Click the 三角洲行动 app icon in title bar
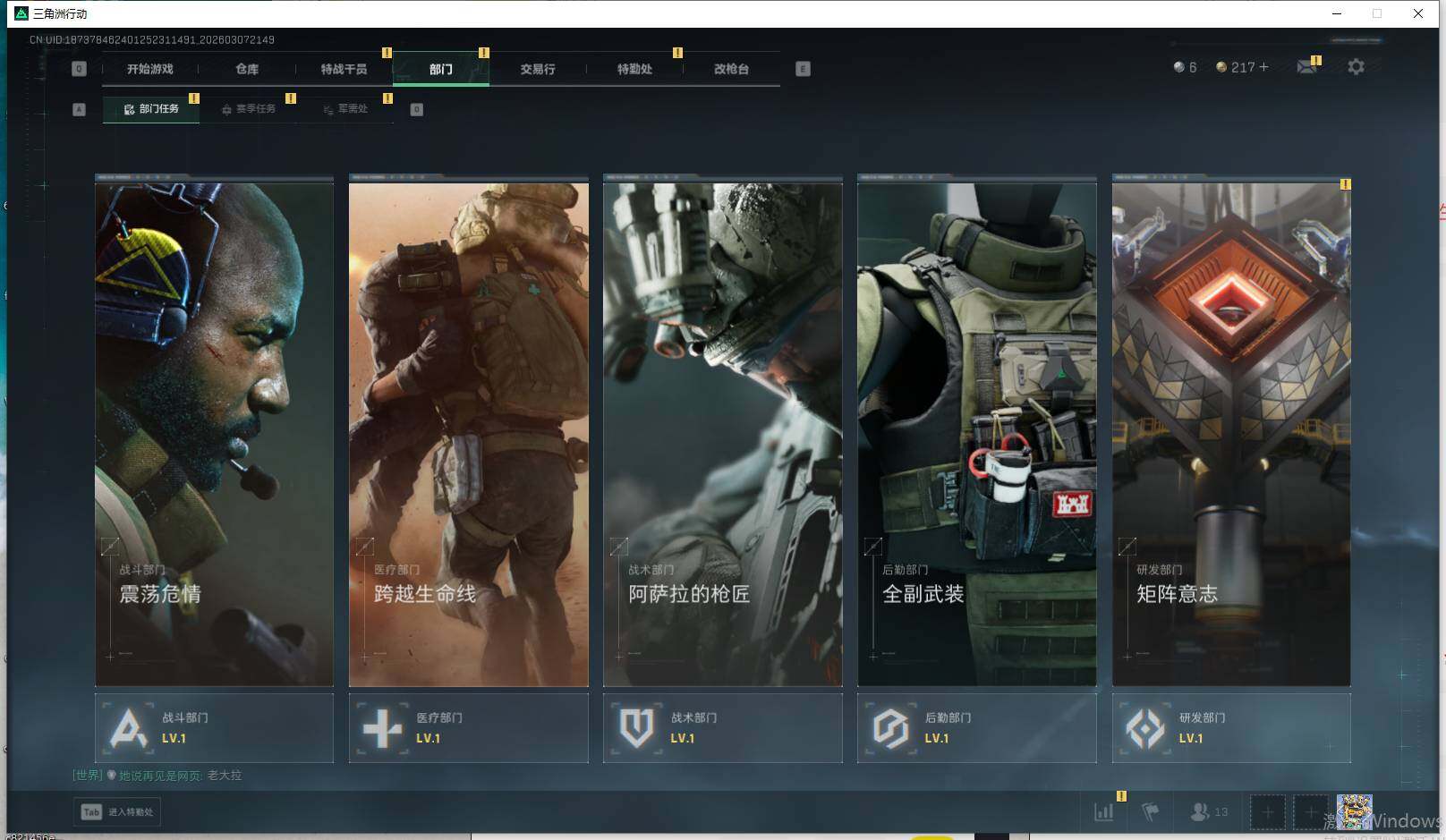Image resolution: width=1446 pixels, height=840 pixels. (x=21, y=13)
